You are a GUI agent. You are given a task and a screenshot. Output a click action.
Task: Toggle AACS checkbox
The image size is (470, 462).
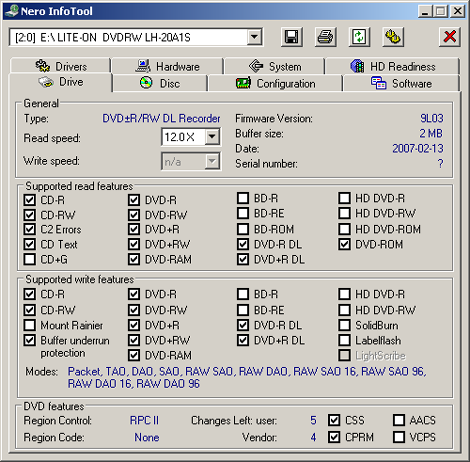pyautogui.click(x=399, y=420)
